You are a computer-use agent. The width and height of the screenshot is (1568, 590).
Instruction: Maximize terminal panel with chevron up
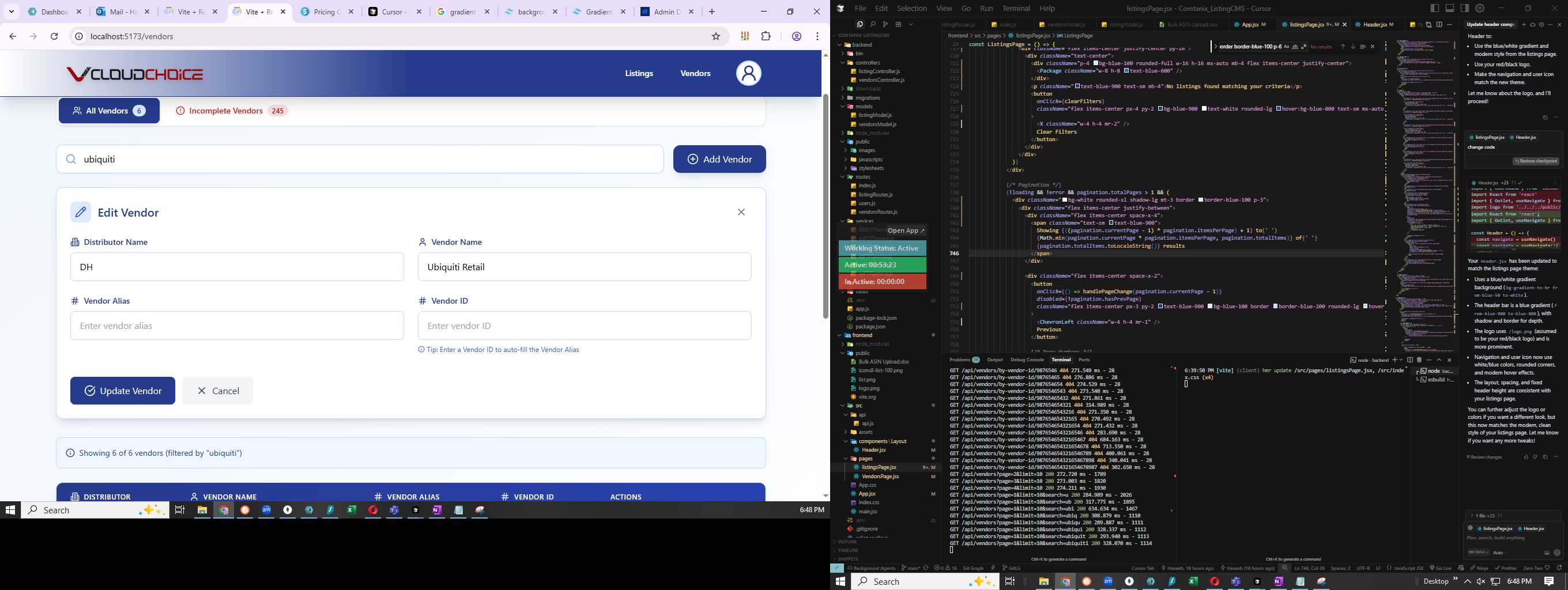tap(1439, 360)
